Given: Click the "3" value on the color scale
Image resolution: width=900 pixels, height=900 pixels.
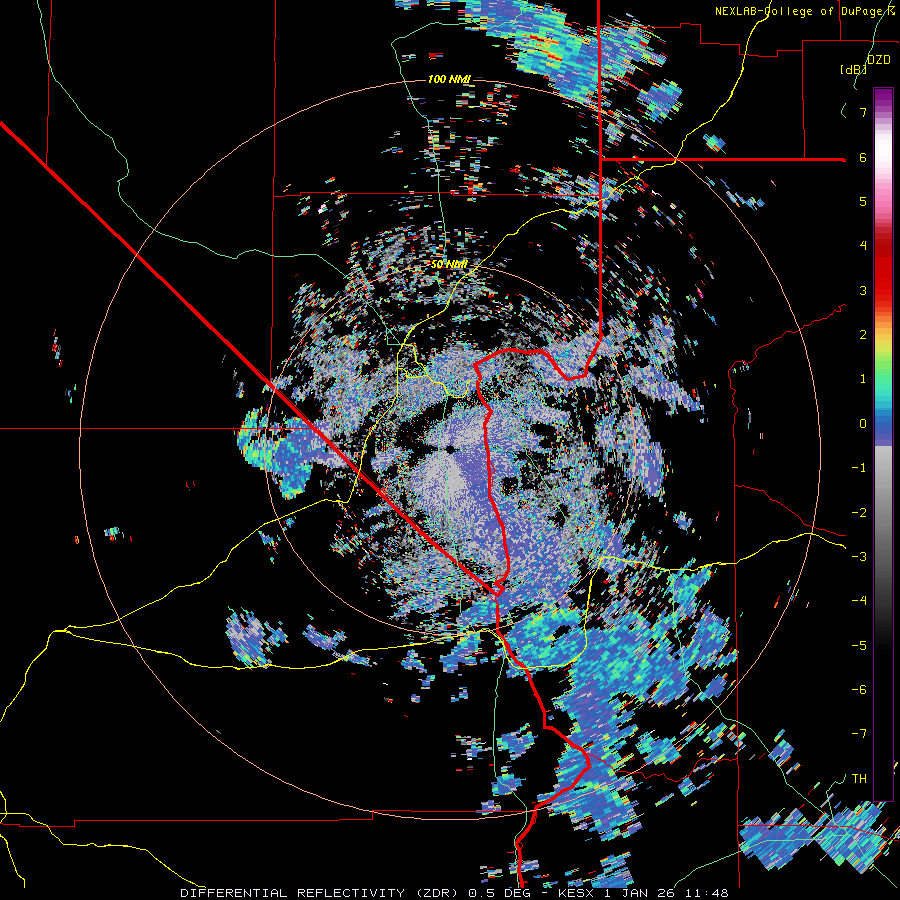Looking at the screenshot, I should click(x=863, y=290).
